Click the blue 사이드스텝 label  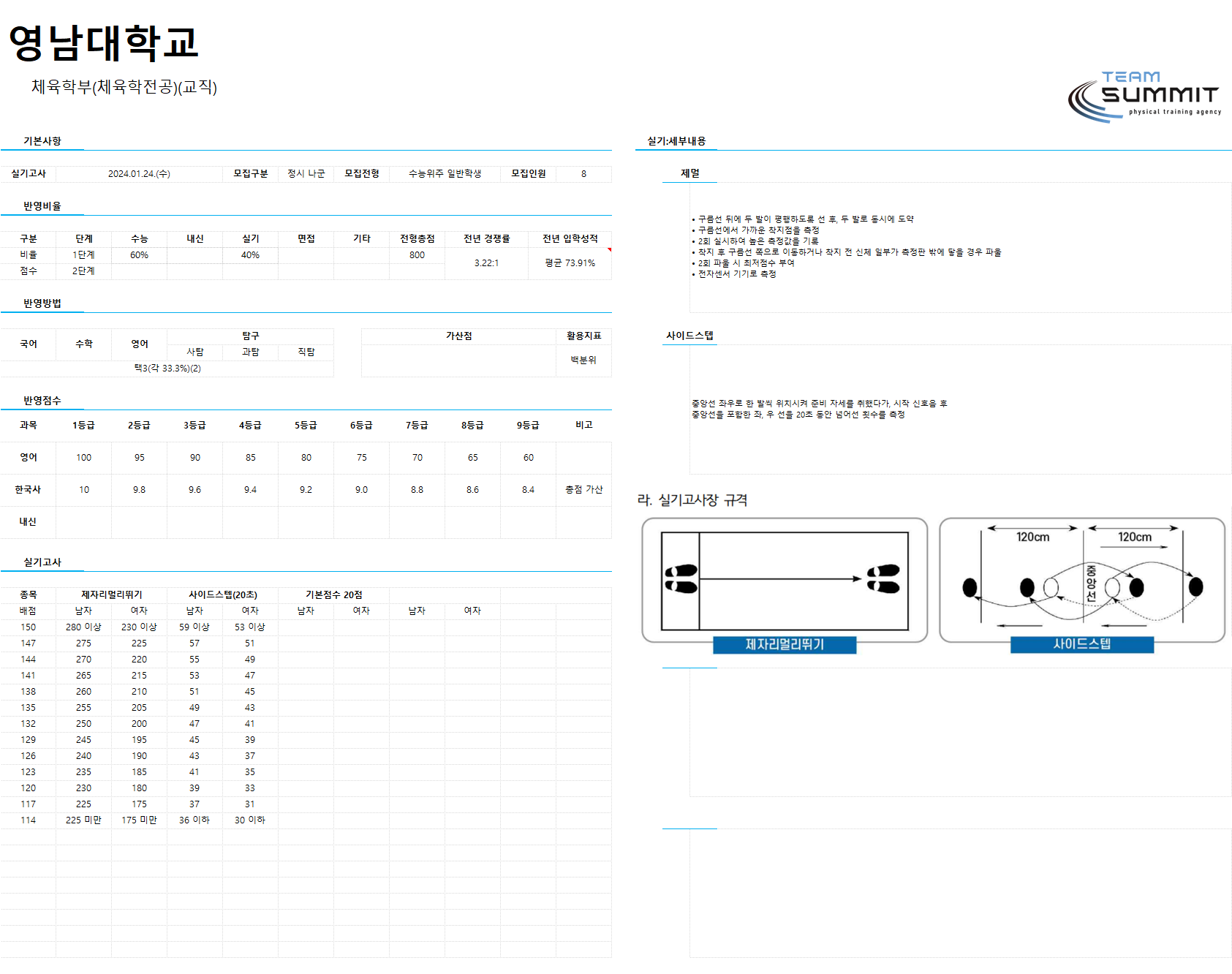click(1082, 644)
